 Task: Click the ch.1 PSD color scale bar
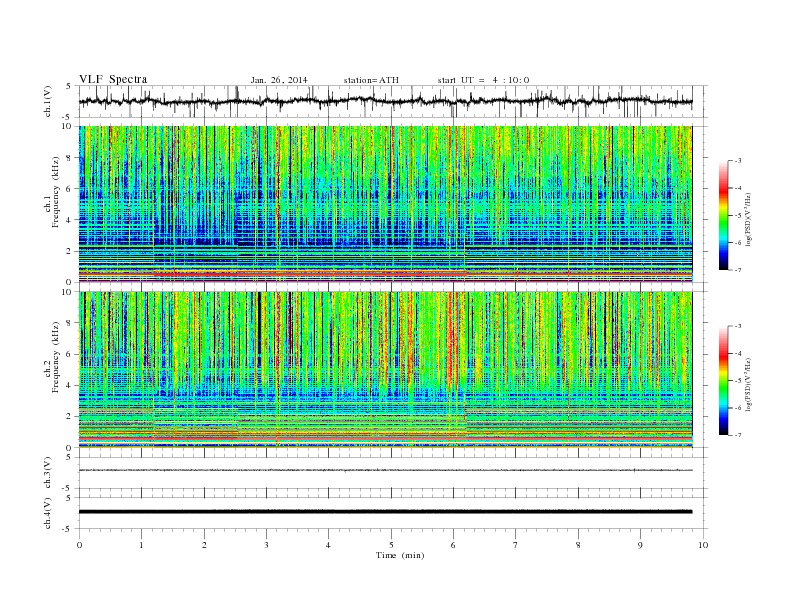[724, 215]
